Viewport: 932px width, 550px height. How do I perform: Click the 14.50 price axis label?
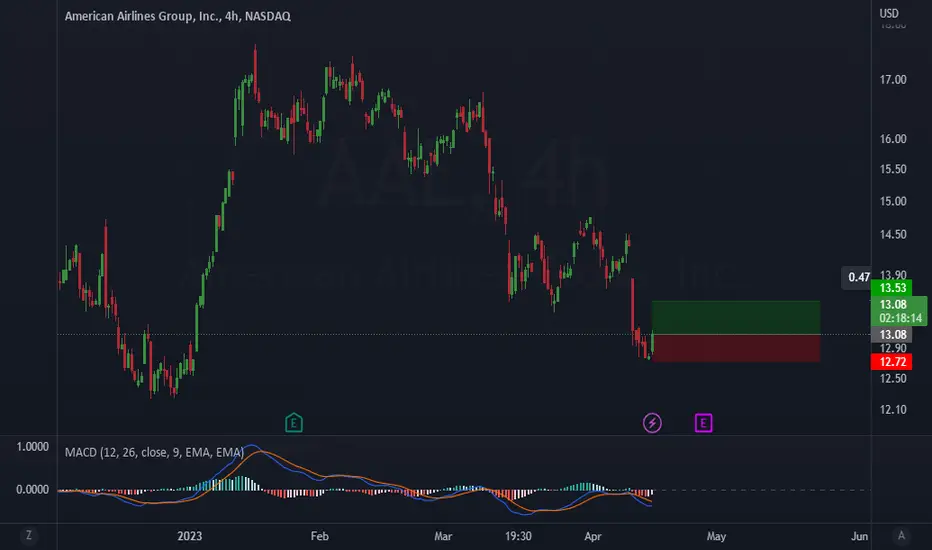[893, 235]
